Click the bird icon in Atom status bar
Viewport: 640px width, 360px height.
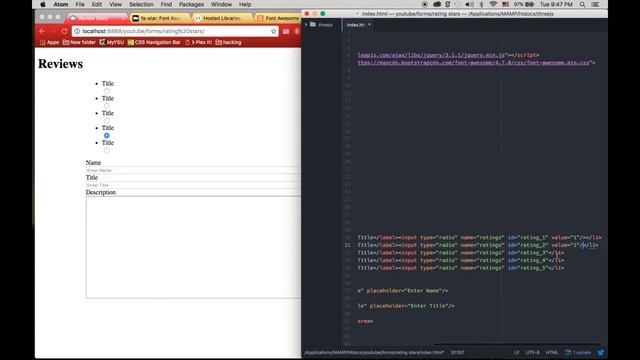click(x=600, y=353)
